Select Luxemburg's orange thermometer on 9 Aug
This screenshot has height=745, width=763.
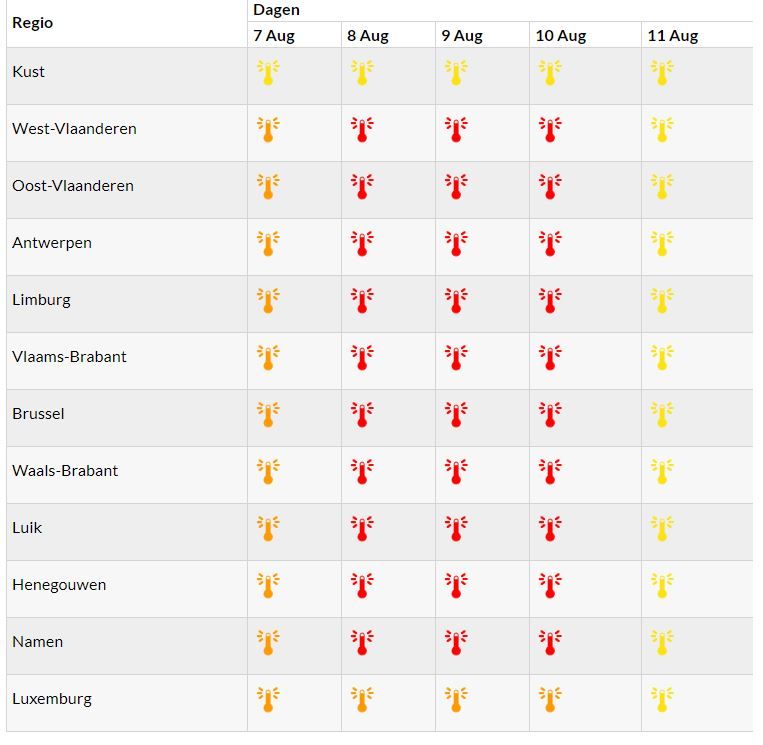[x=455, y=700]
